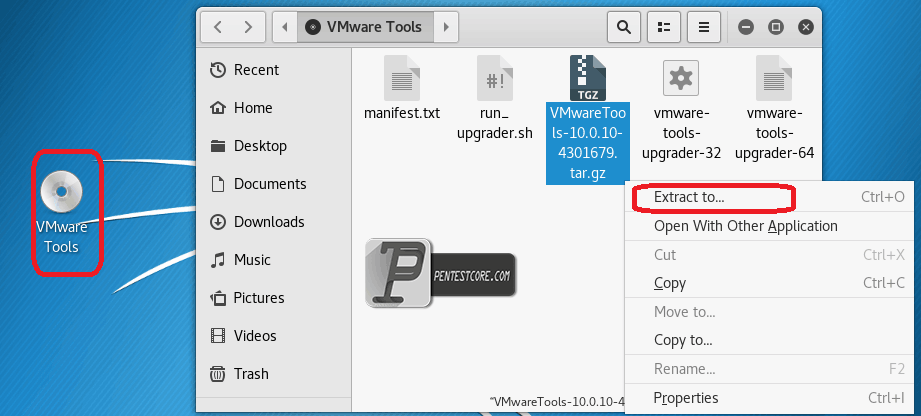Open Recent in the sidebar

pyautogui.click(x=274, y=70)
